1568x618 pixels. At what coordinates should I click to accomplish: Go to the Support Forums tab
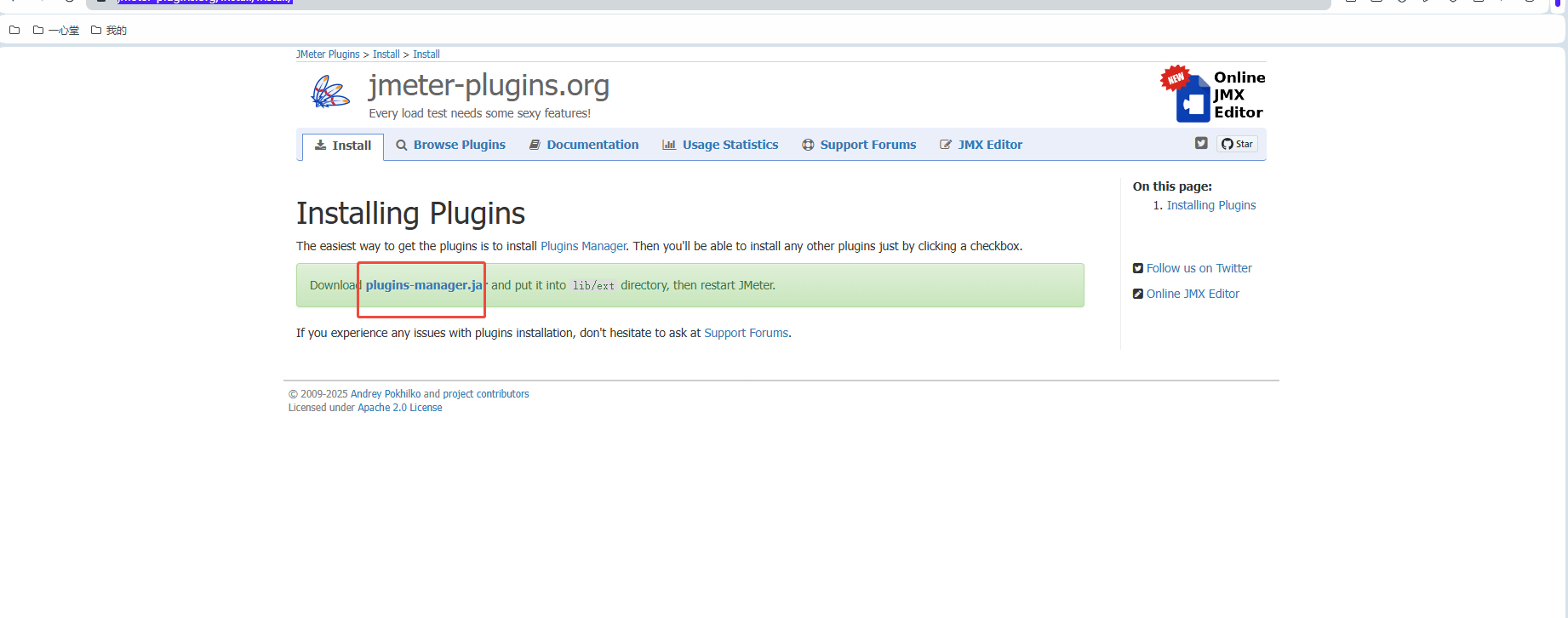(x=859, y=145)
